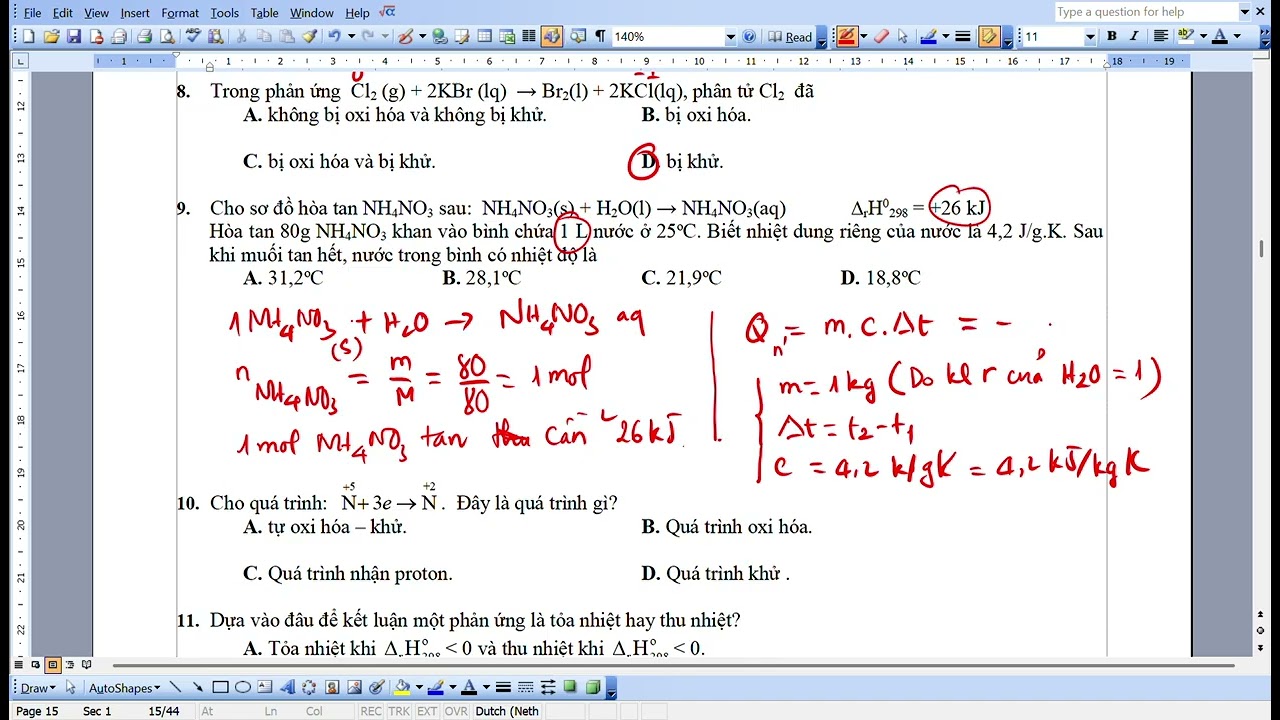Viewport: 1280px width, 720px height.
Task: Open the Draw menu dropdown
Action: 38,687
